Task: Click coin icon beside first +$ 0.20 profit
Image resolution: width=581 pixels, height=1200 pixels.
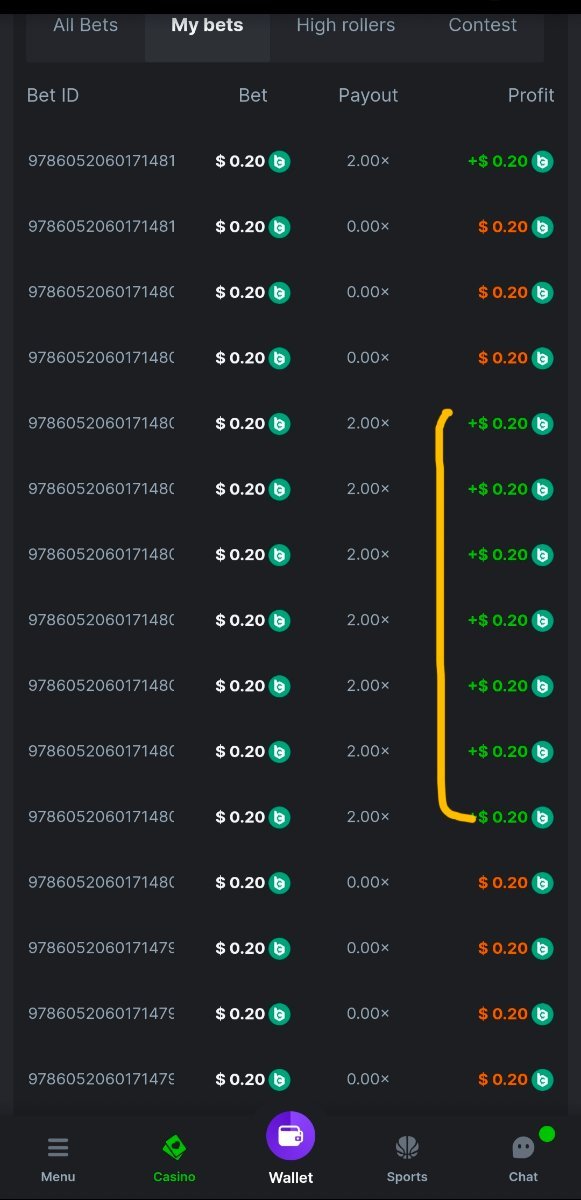Action: point(542,161)
